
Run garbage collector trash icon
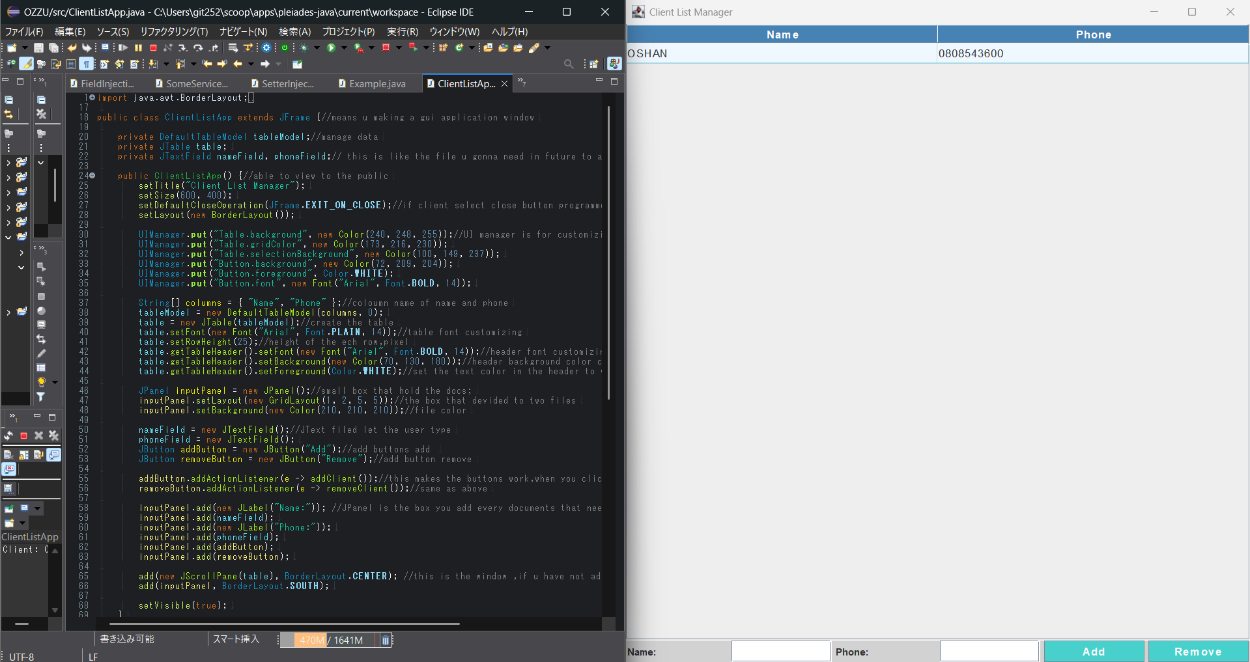click(385, 640)
